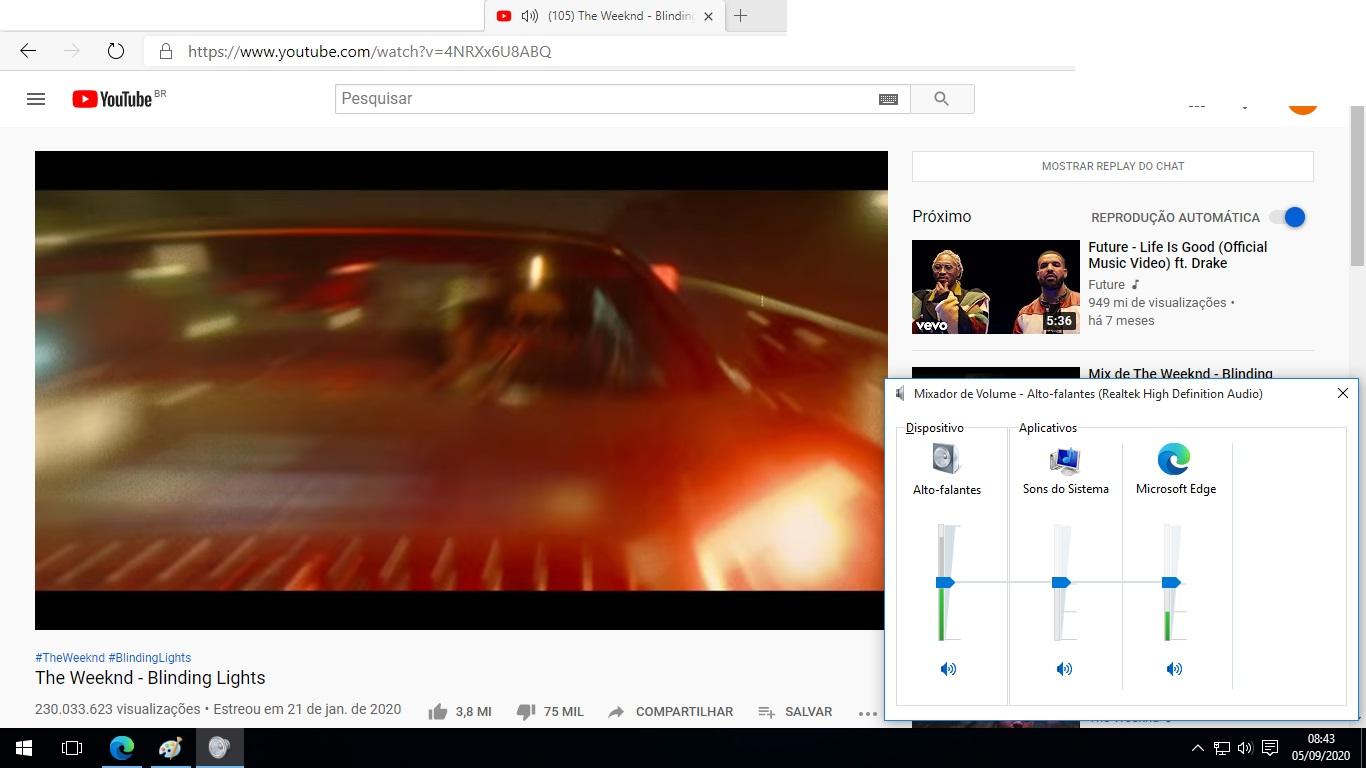The height and width of the screenshot is (768, 1366).
Task: Adjust the Sons do Sistema volume slider
Action: point(1061,582)
